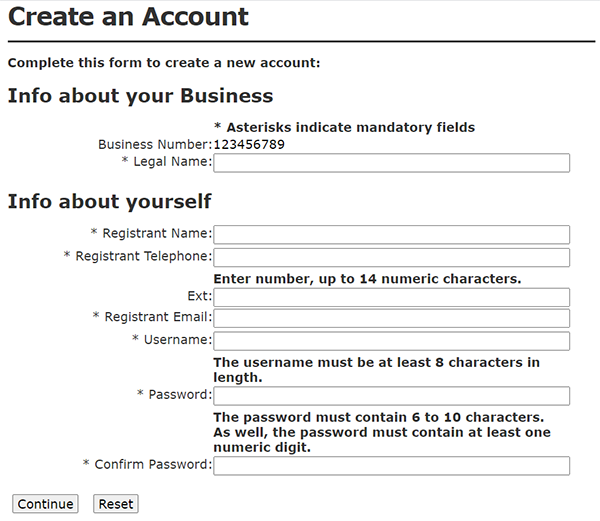The height and width of the screenshot is (521, 600).
Task: Click the "Info about your Business" heading
Action: tap(140, 97)
